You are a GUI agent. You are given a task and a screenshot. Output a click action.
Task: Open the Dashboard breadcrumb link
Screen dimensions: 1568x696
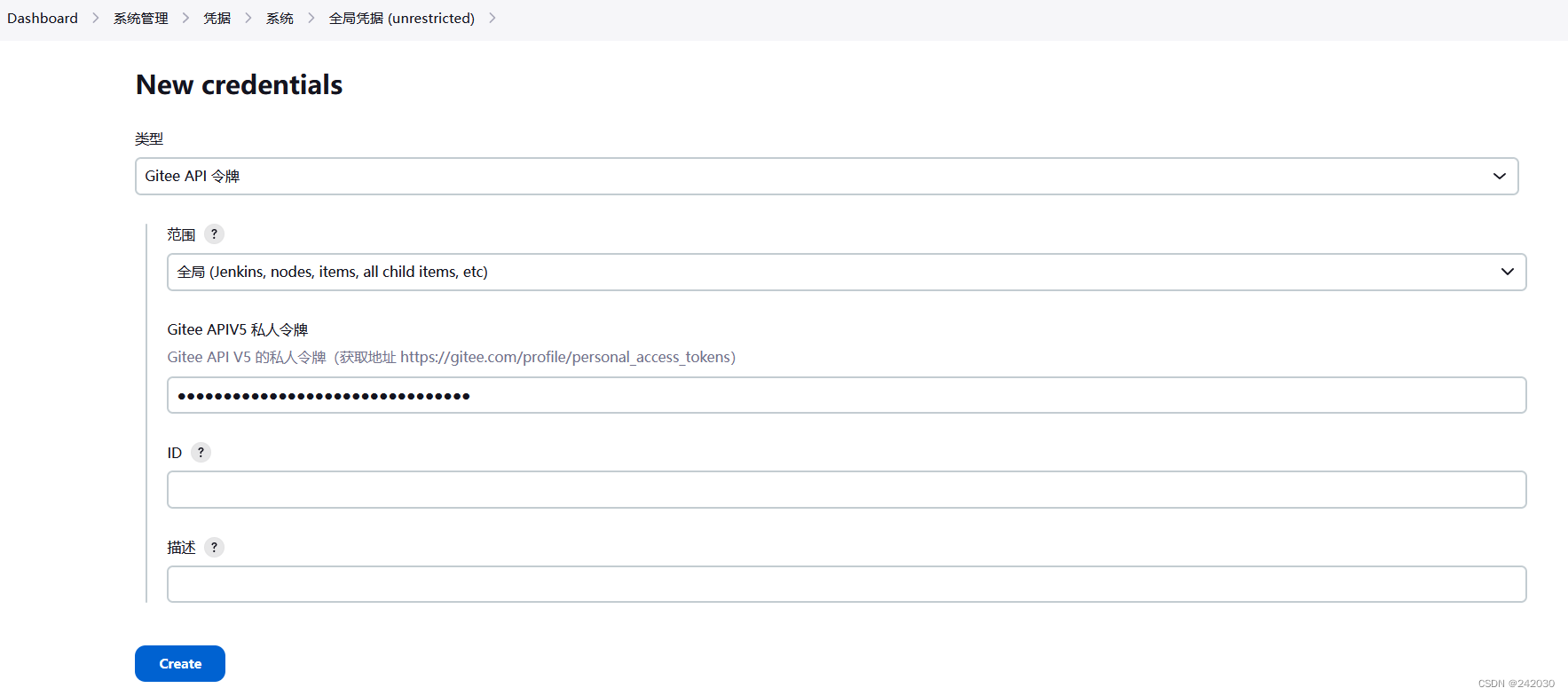(x=43, y=18)
